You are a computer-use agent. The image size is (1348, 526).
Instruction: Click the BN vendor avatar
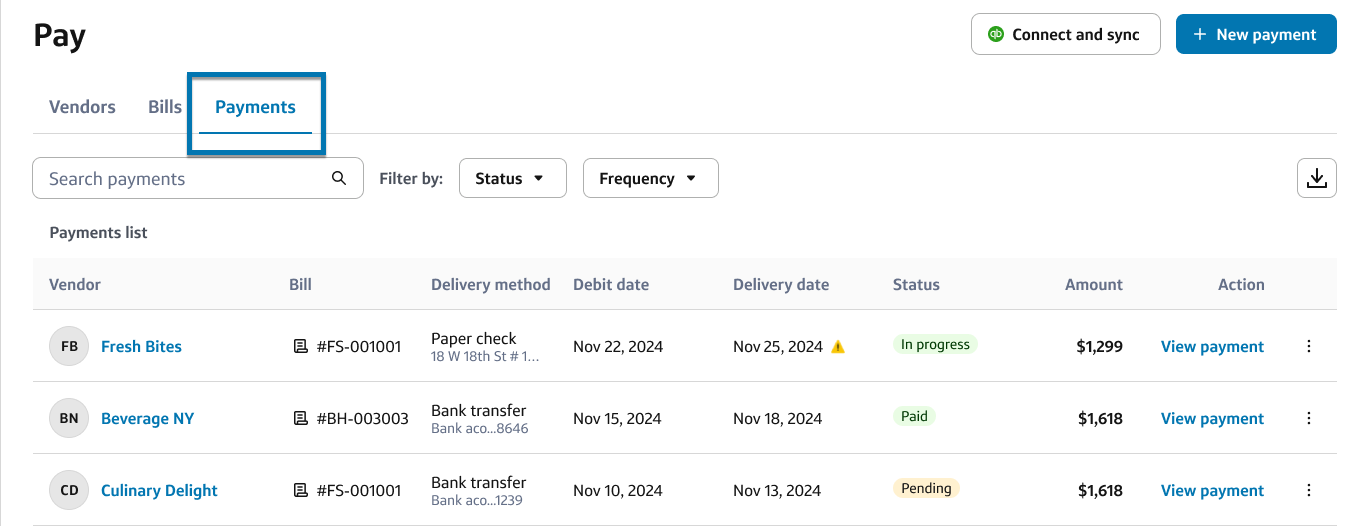(69, 419)
